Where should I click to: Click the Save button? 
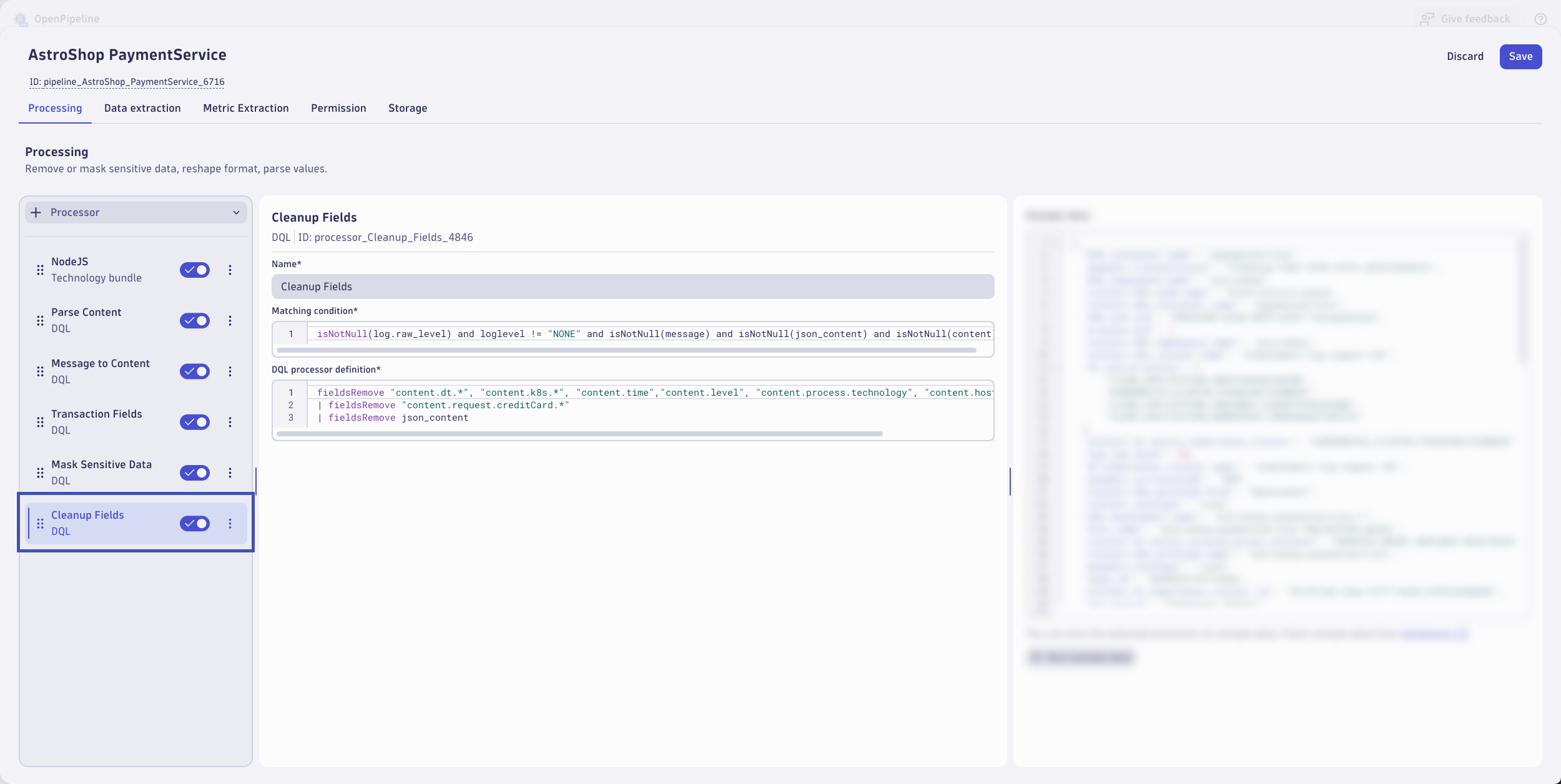(x=1520, y=56)
